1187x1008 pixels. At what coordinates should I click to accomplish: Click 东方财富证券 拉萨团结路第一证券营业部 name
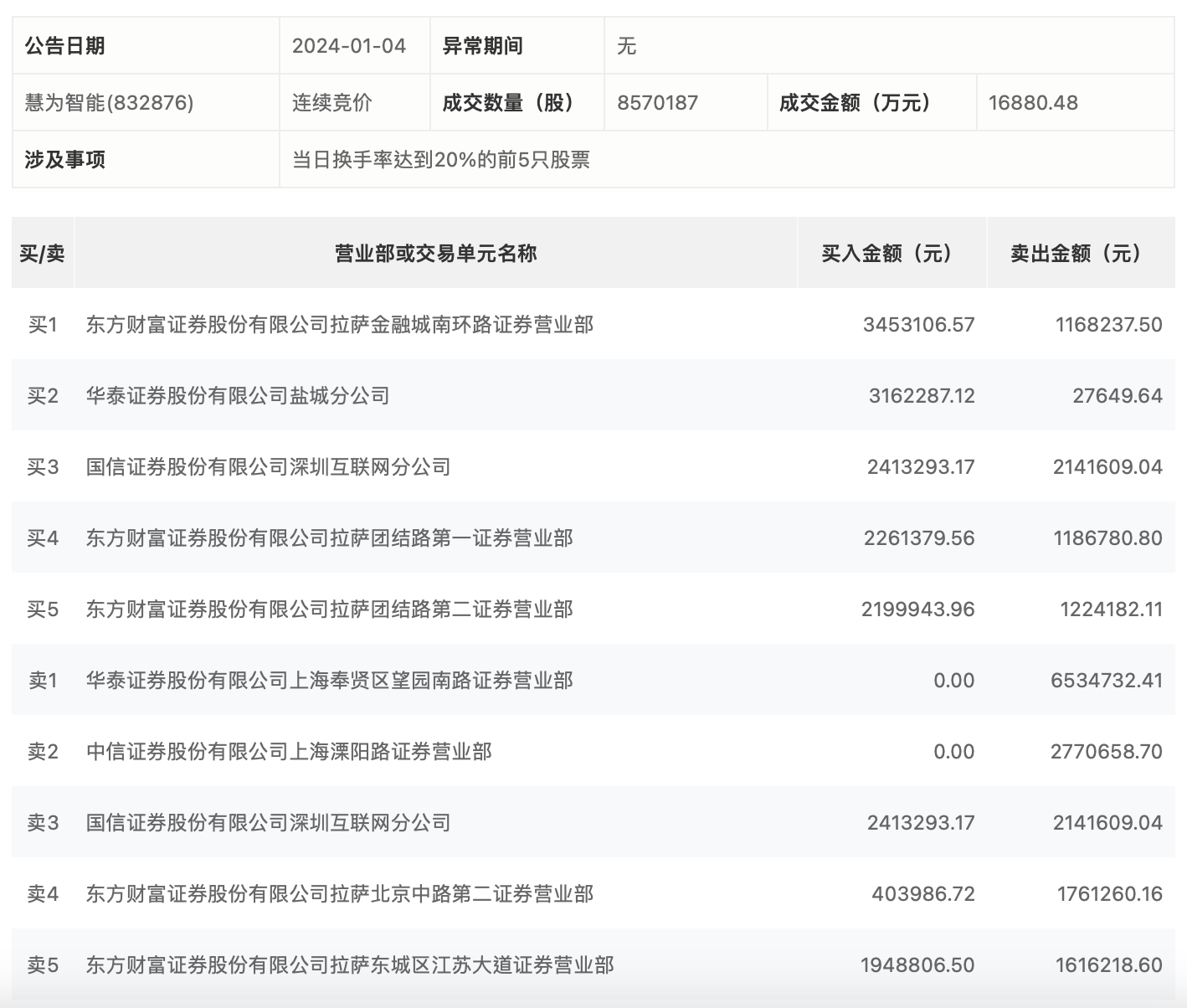pos(330,537)
